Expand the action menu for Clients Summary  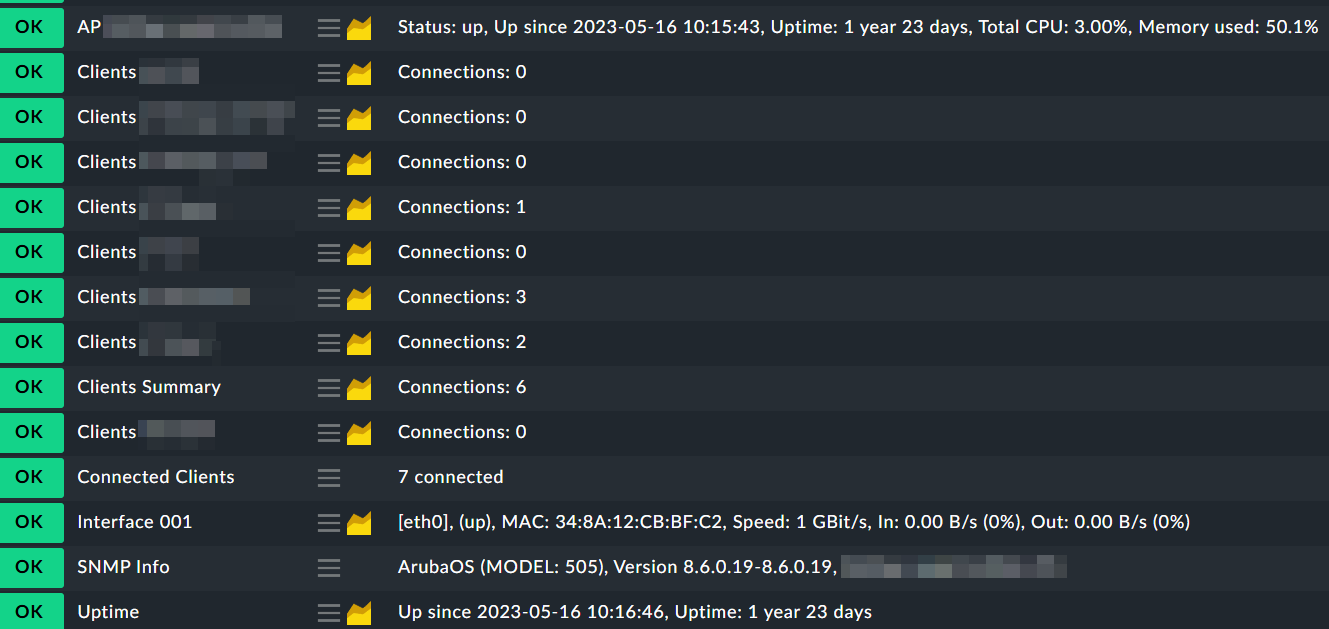click(x=329, y=387)
